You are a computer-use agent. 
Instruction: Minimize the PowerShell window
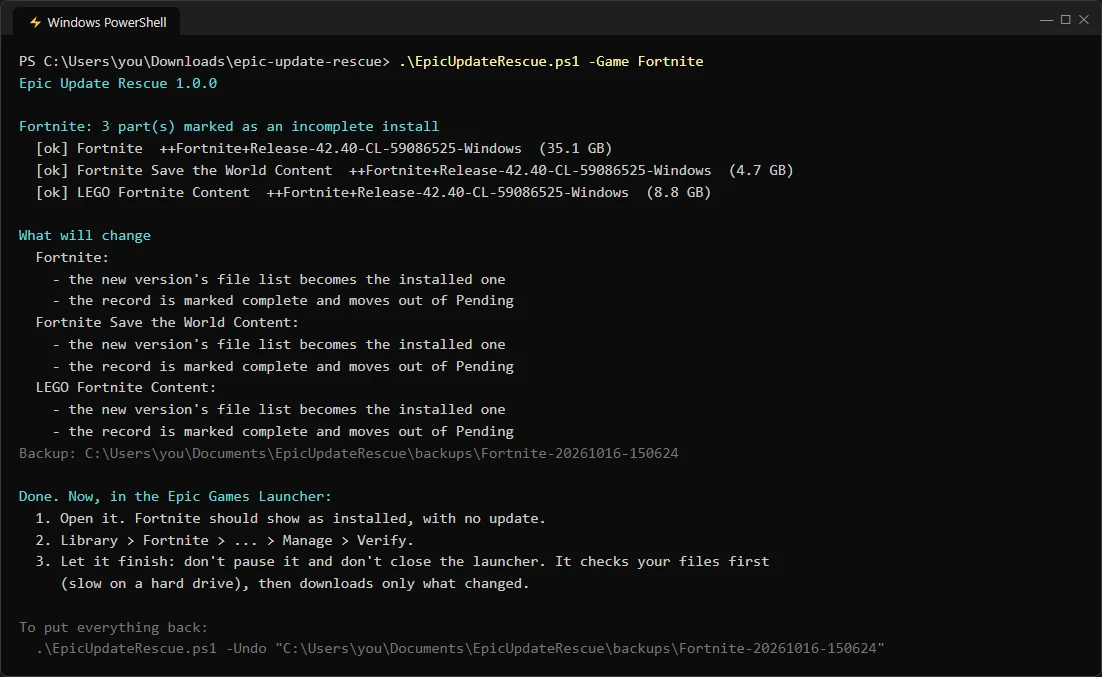(1046, 20)
